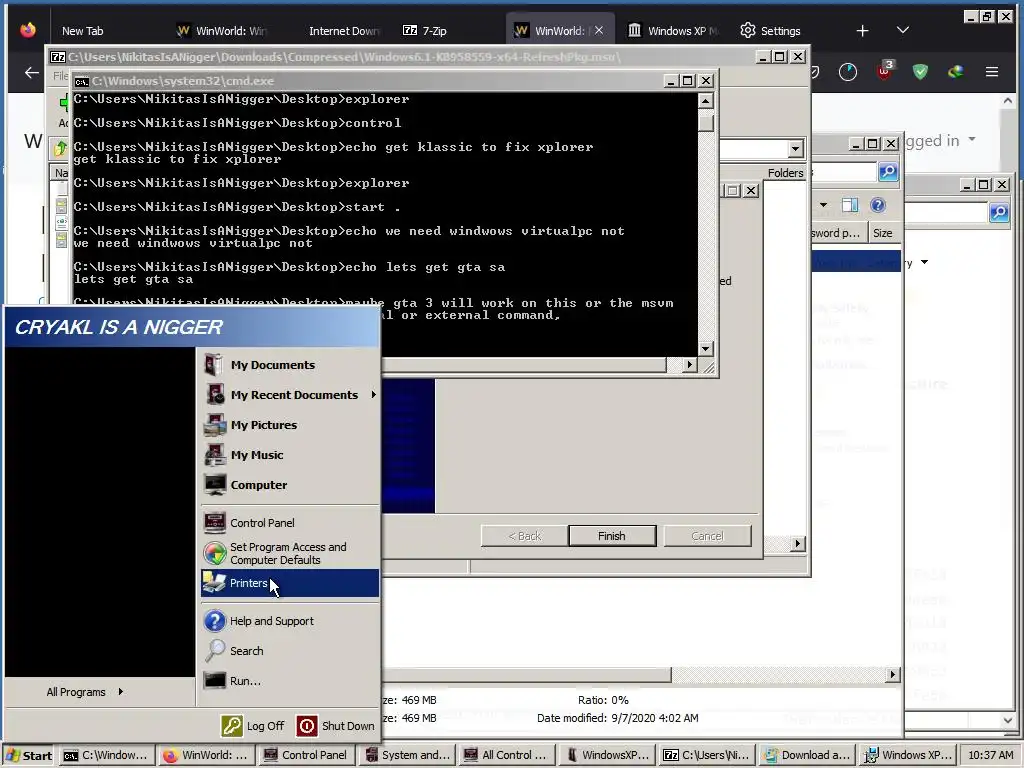Sort by the Size column header
Screen dimensions: 1024x768
pyautogui.click(x=884, y=233)
